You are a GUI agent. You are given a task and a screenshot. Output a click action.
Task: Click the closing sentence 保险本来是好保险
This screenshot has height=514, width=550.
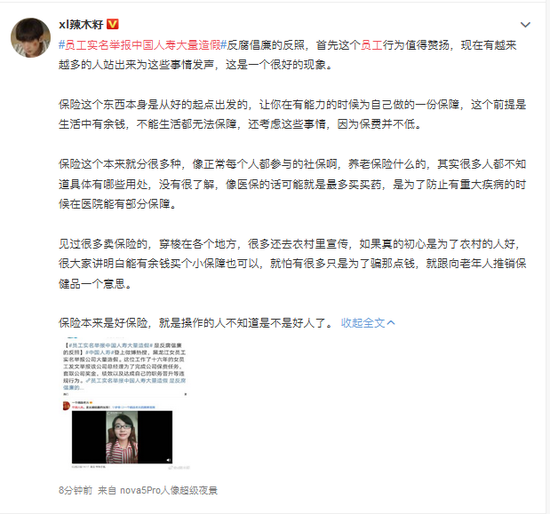195,323
